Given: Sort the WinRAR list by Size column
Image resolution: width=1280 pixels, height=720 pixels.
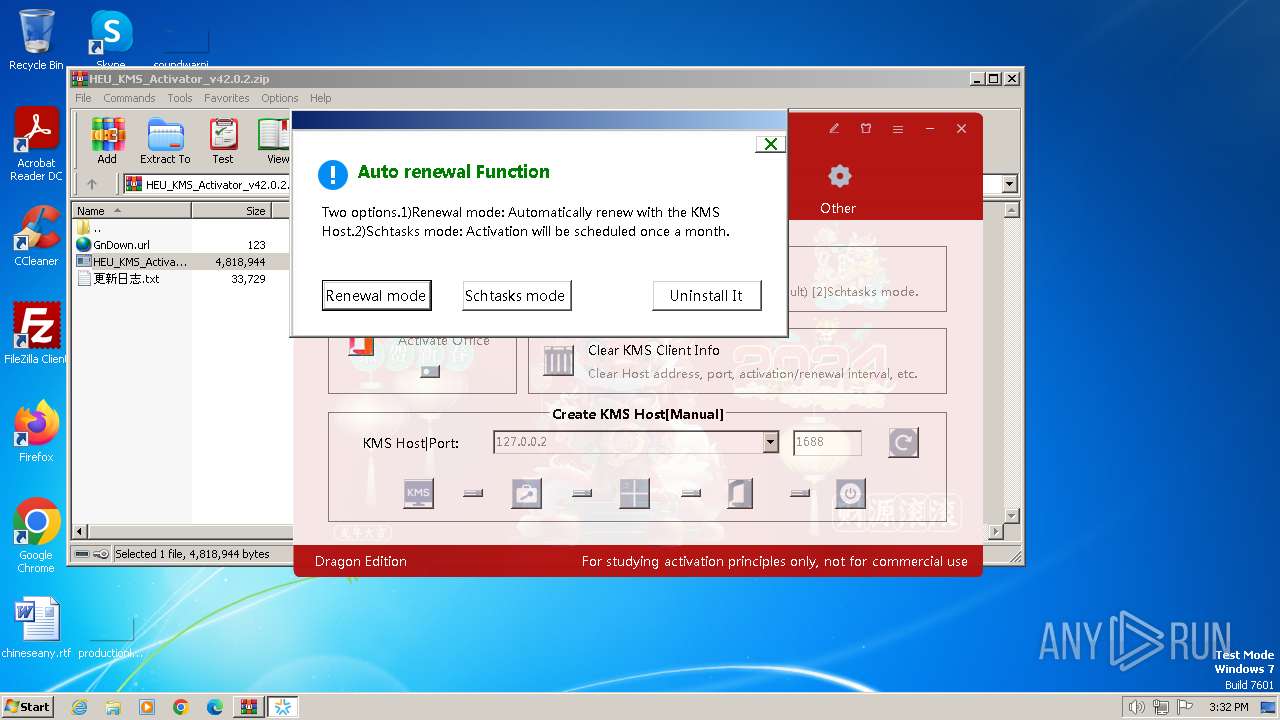Looking at the screenshot, I should click(232, 211).
